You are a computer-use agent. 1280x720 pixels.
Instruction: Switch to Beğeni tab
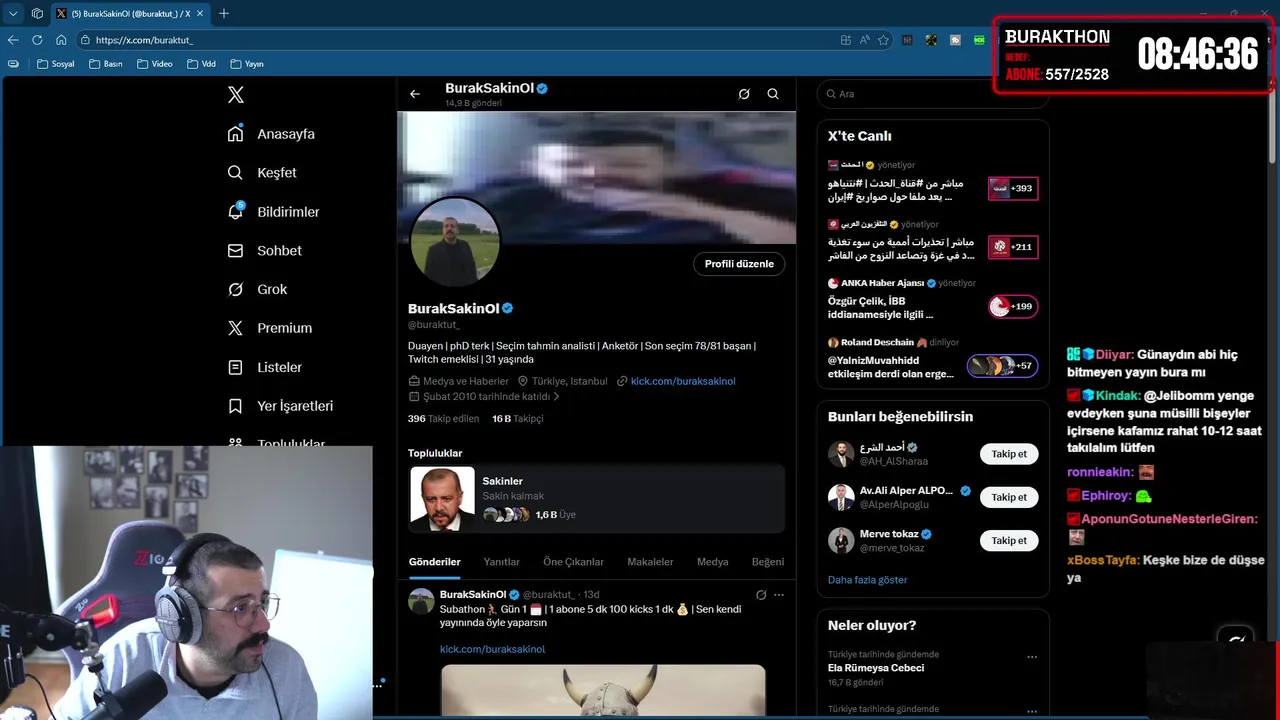[x=768, y=562]
